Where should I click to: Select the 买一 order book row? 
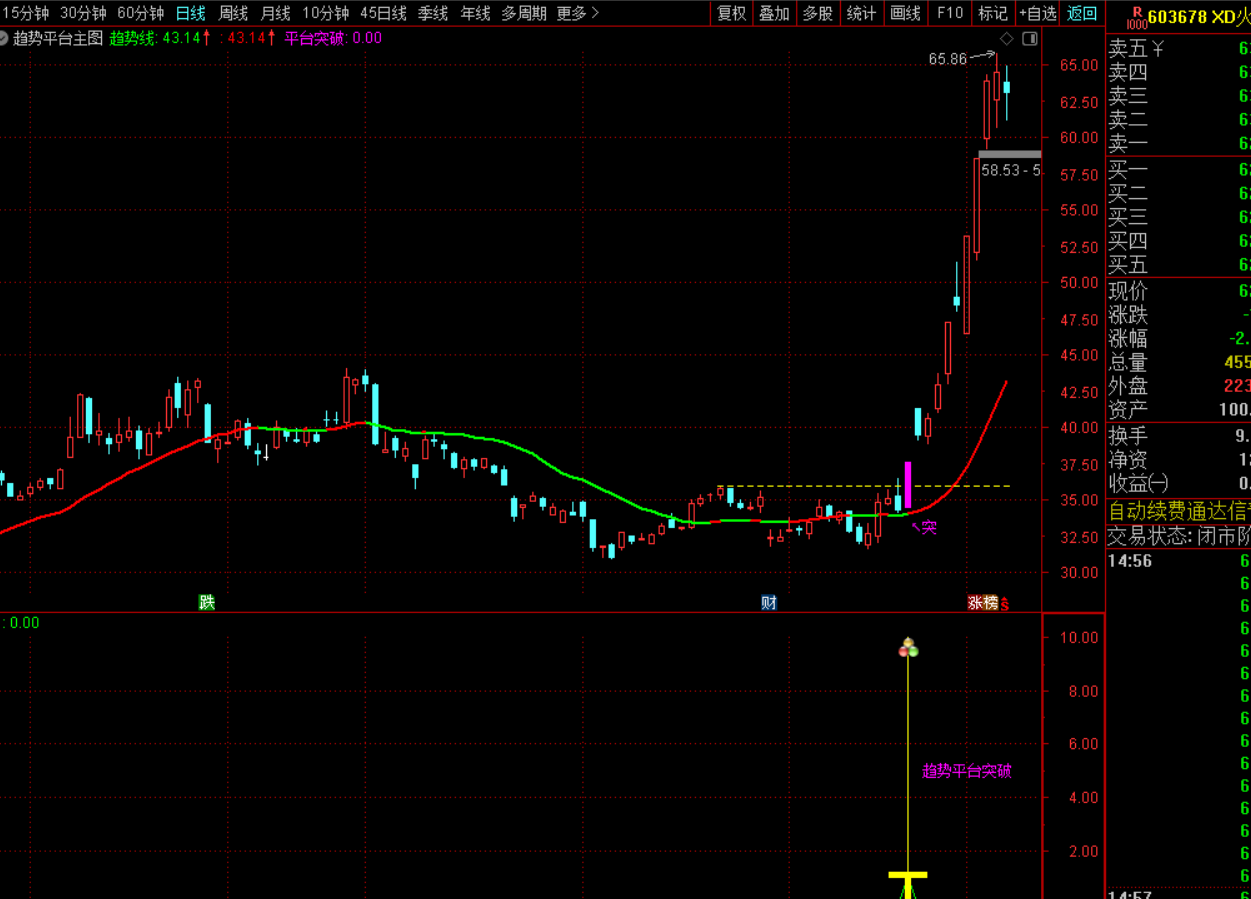point(1178,169)
